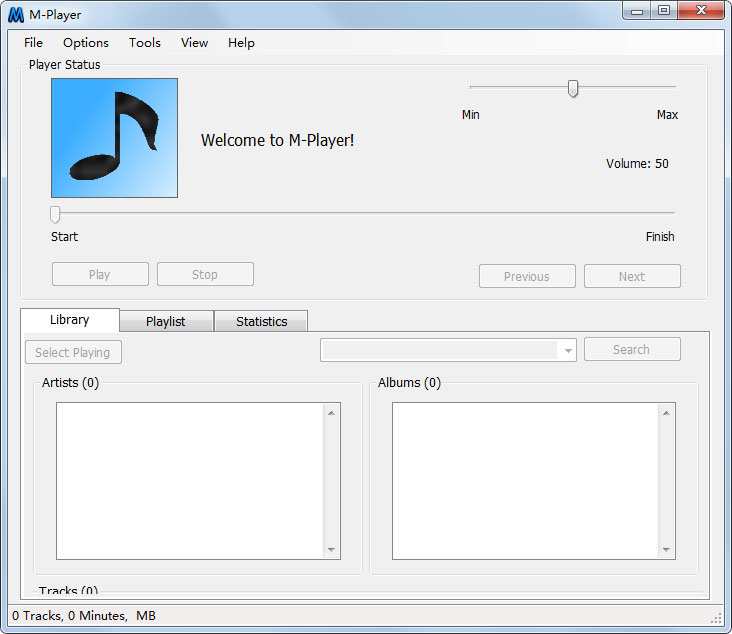Click the M-Player logo in title bar
The width and height of the screenshot is (732, 634).
(x=16, y=15)
